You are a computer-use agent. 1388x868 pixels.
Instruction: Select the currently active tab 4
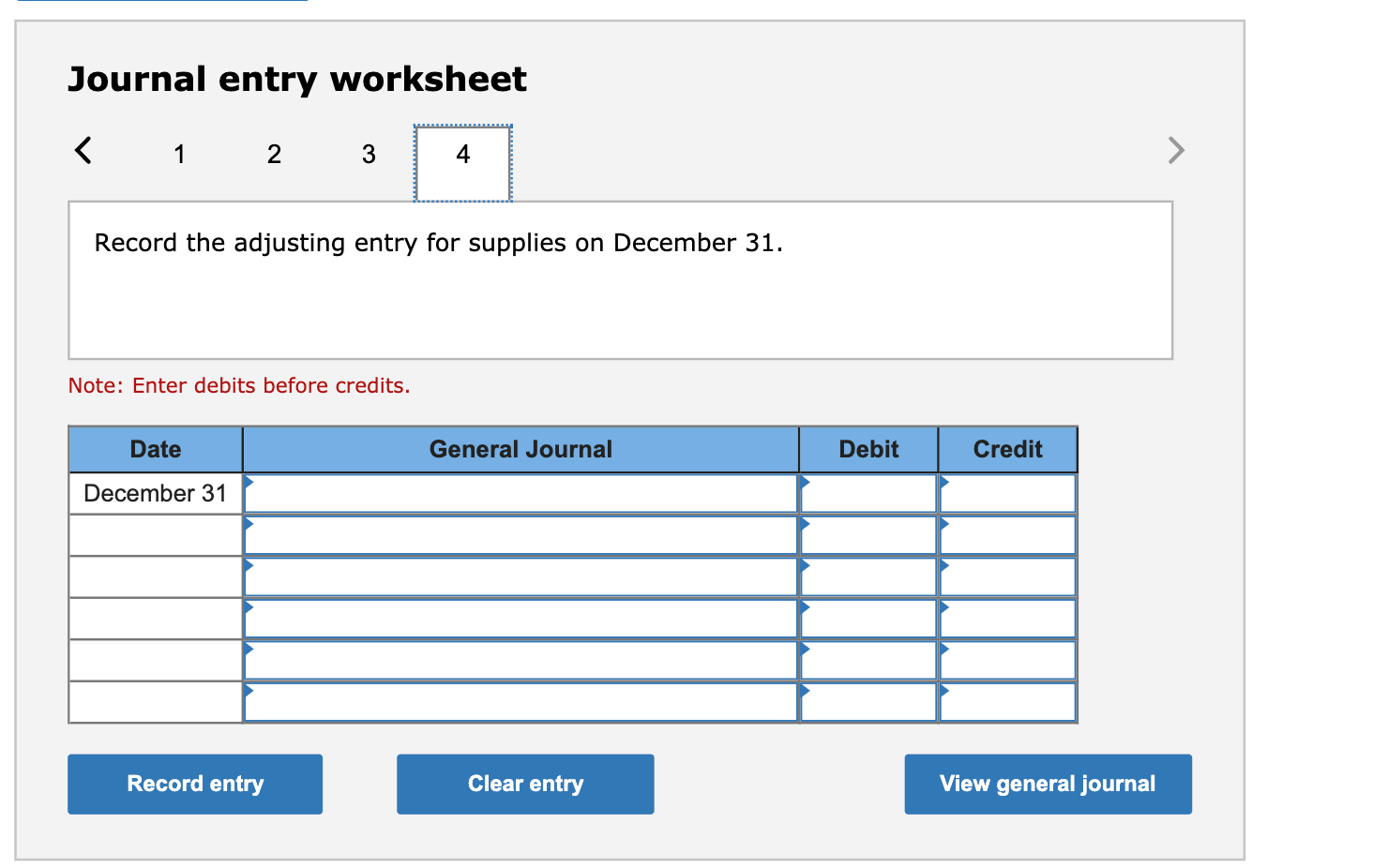coord(461,154)
